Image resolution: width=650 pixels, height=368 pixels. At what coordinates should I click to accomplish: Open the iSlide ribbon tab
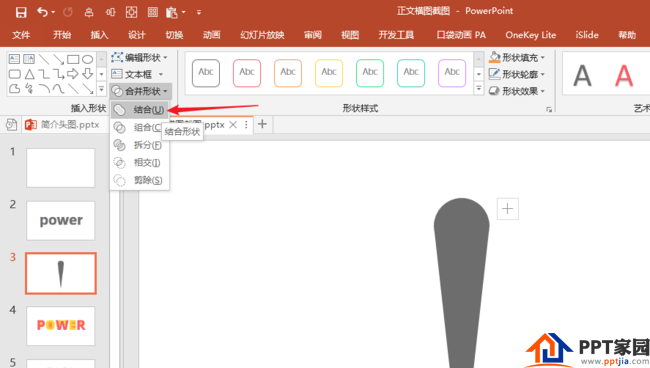pyautogui.click(x=587, y=35)
